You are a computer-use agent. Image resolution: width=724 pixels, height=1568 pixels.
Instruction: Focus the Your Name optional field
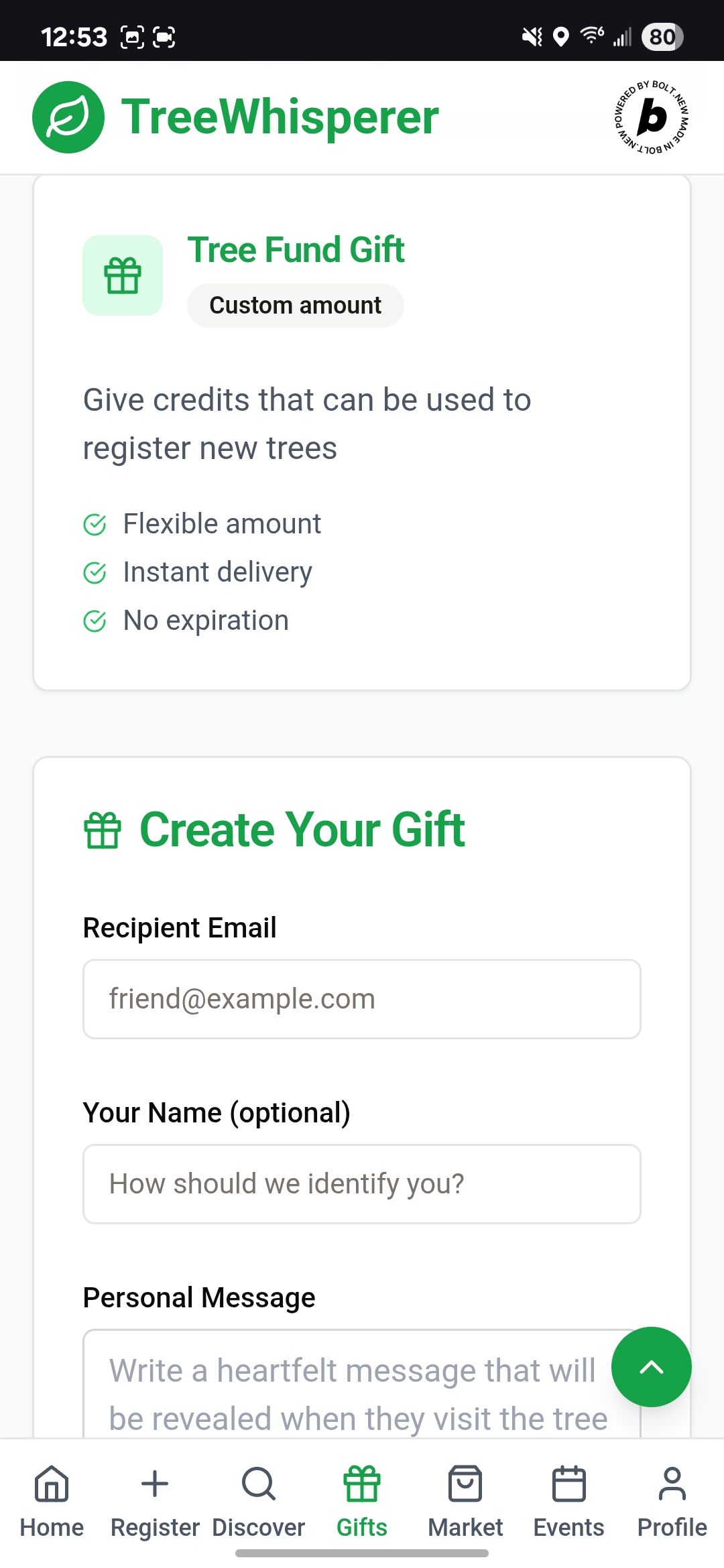362,1184
